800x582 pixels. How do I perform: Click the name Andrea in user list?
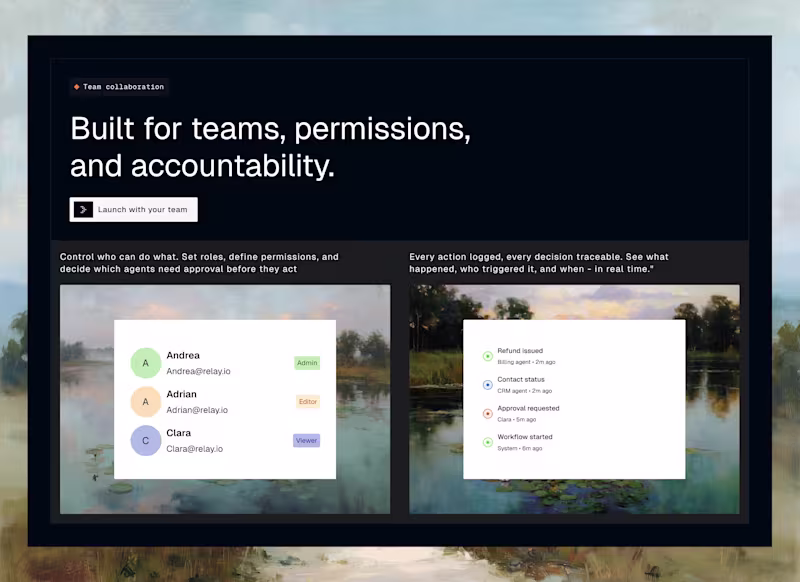pos(183,356)
